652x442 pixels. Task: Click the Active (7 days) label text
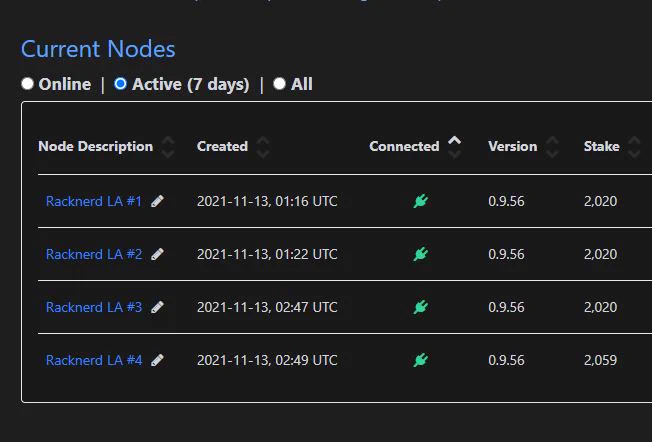191,84
